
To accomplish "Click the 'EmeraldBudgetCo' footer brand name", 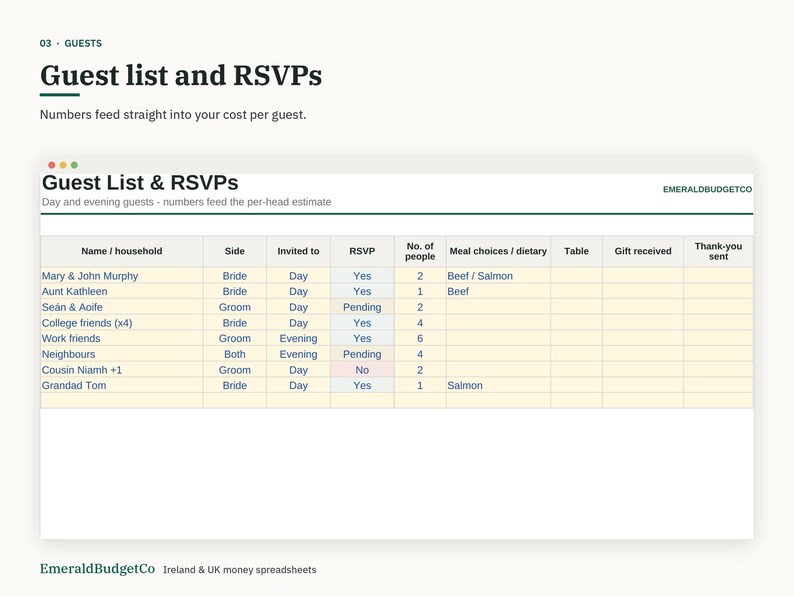I will pos(97,569).
